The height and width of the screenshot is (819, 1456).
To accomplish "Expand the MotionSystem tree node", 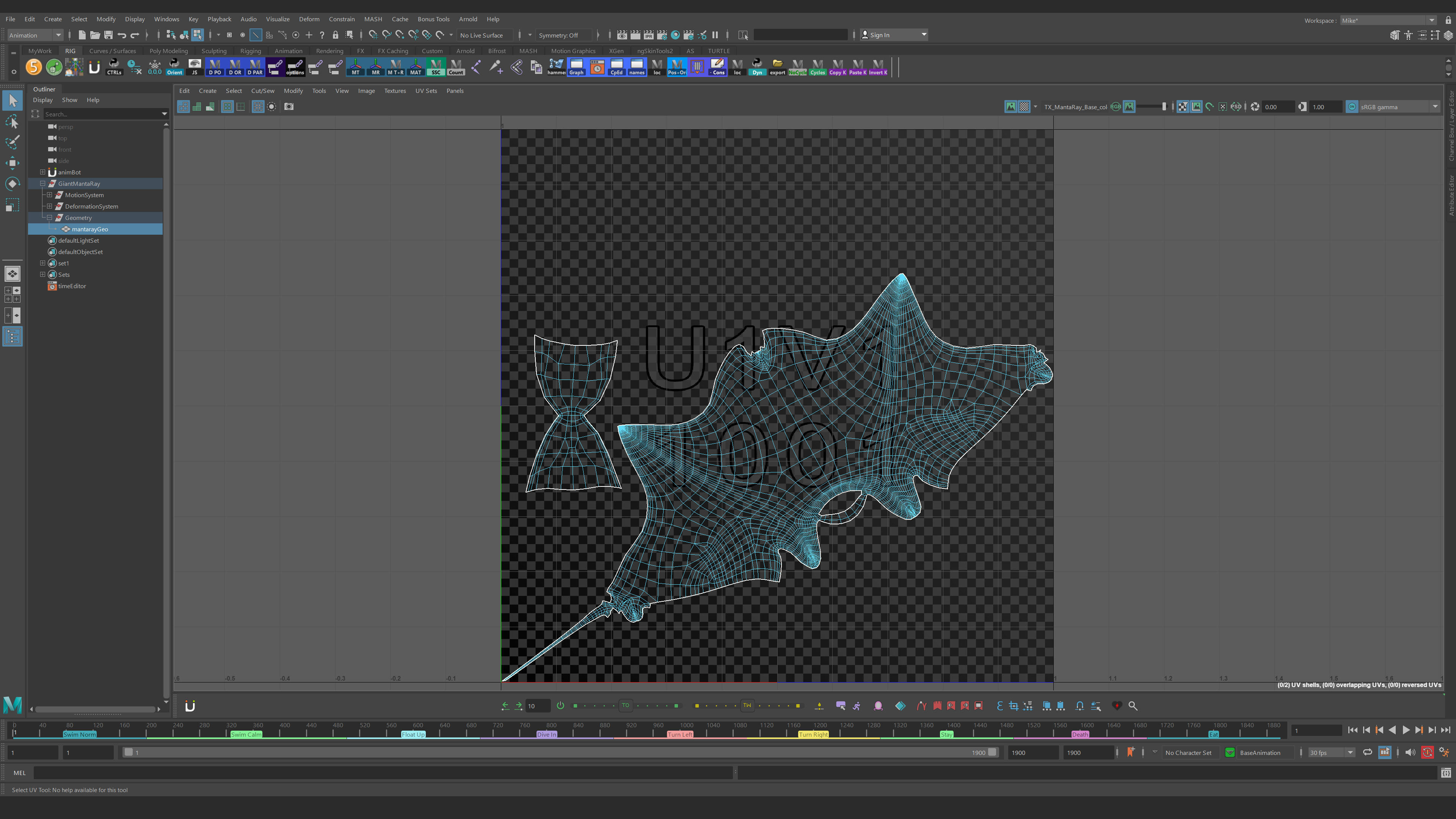I will (50, 195).
